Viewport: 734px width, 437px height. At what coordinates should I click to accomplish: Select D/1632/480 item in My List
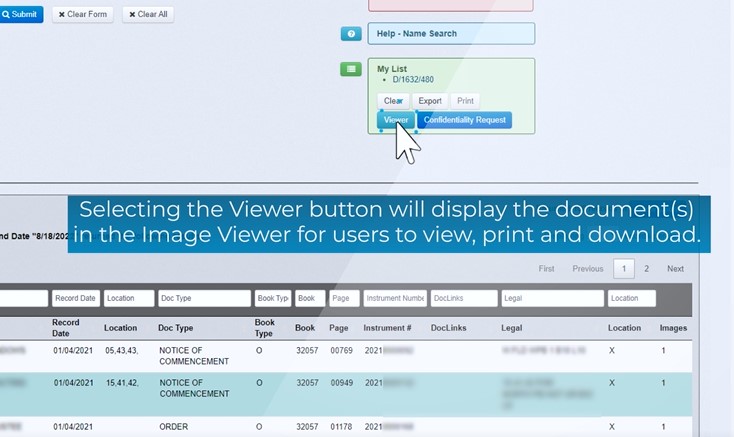[x=413, y=80]
